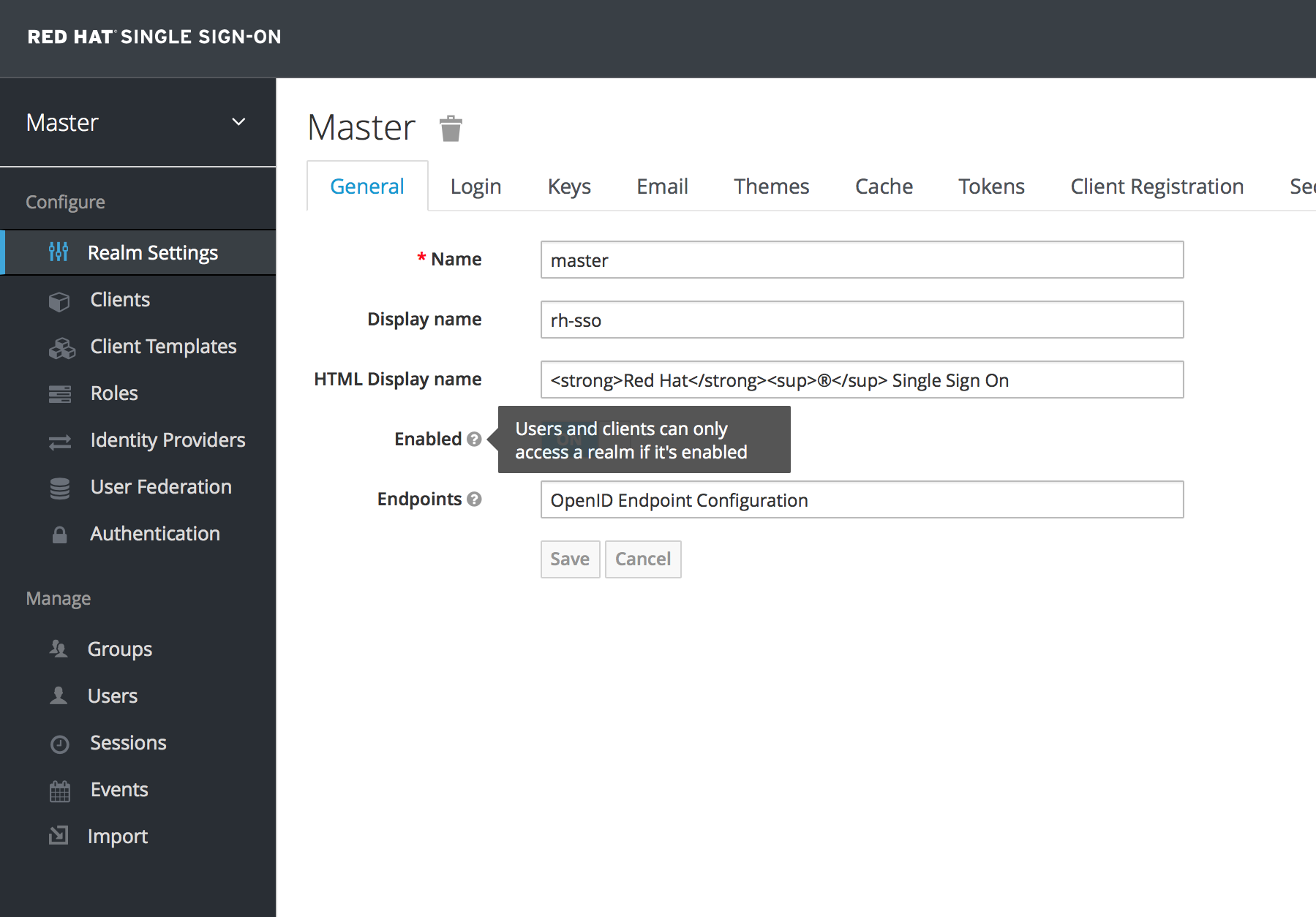Image resolution: width=1316 pixels, height=917 pixels.
Task: Click the help icon beside Endpoints
Action: pyautogui.click(x=474, y=499)
